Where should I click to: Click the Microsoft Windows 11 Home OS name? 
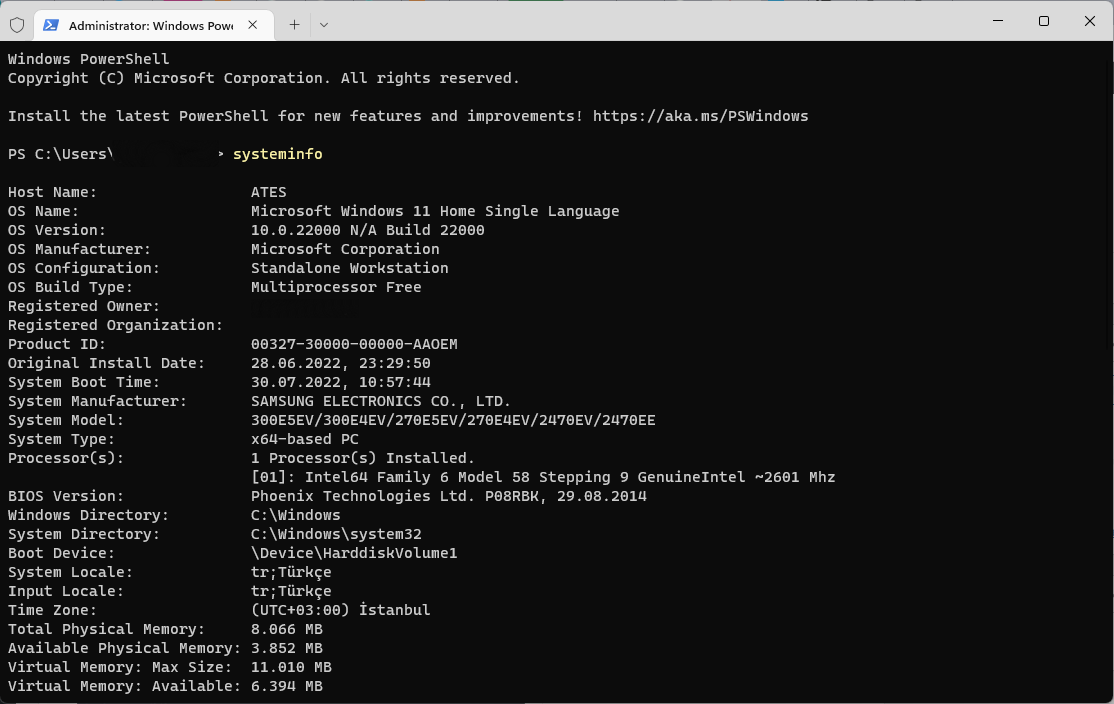[x=435, y=211]
